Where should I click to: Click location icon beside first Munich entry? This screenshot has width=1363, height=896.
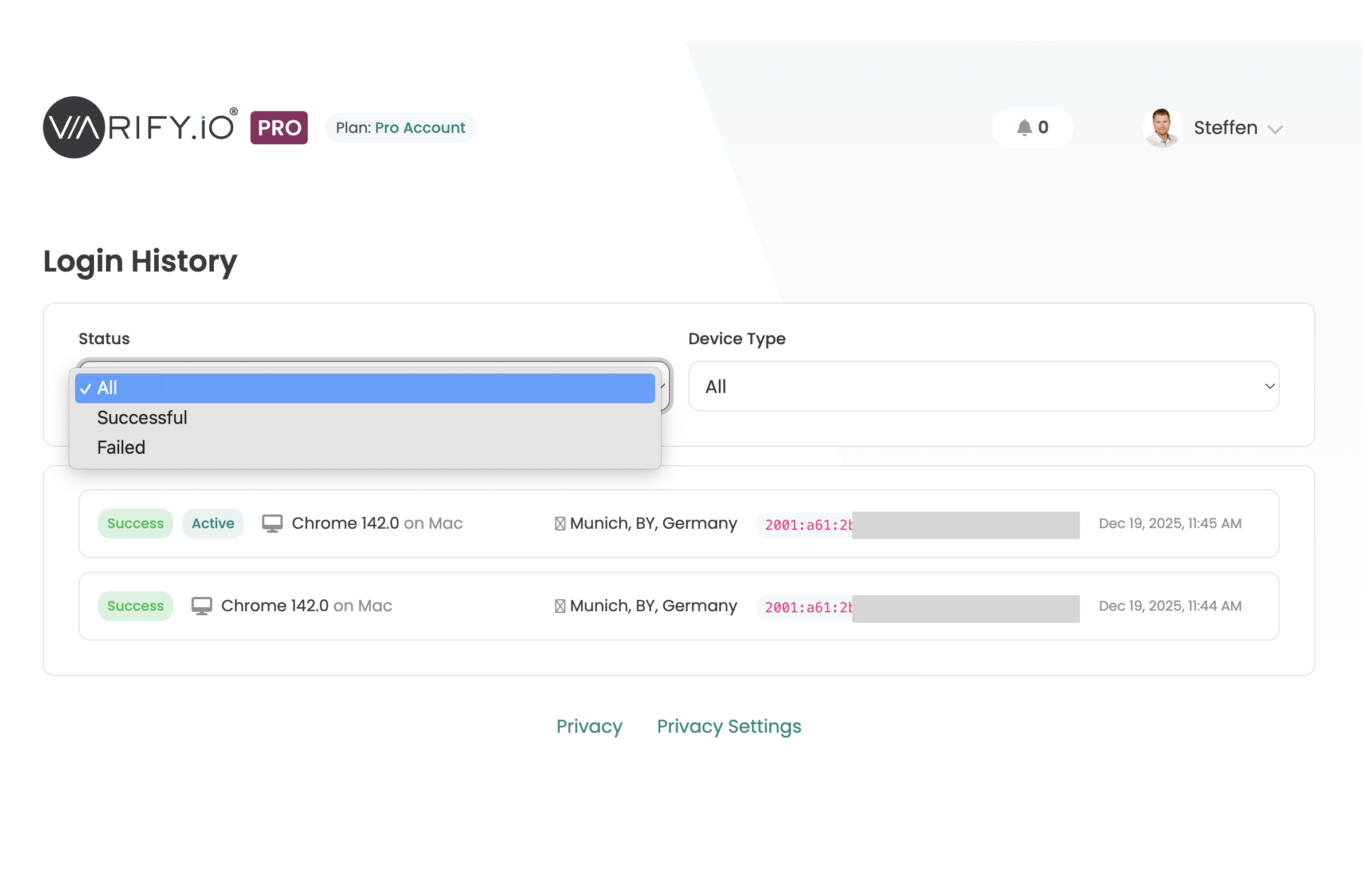coord(560,524)
